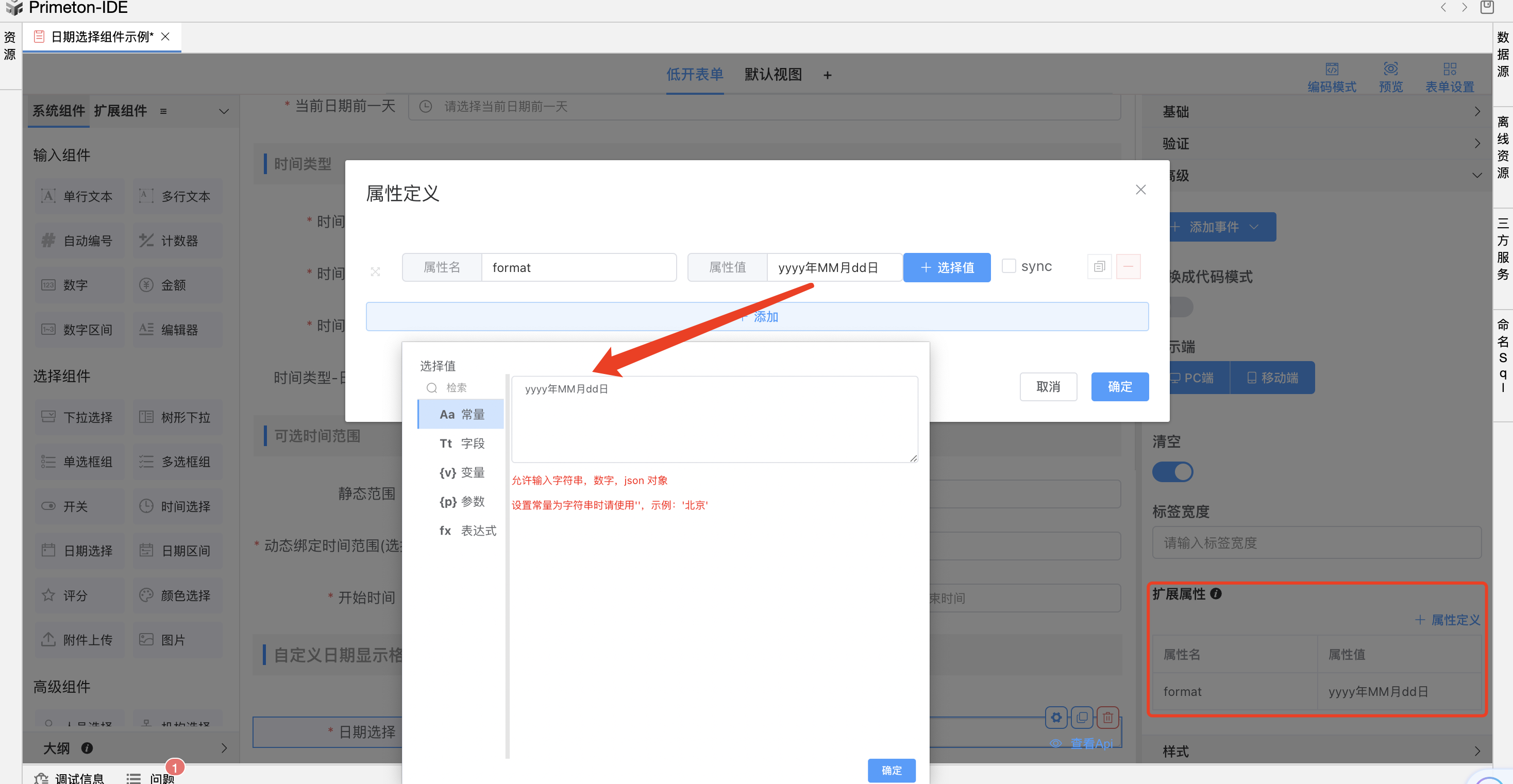Click the constant value text area
This screenshot has height=784, width=1513.
tap(714, 419)
